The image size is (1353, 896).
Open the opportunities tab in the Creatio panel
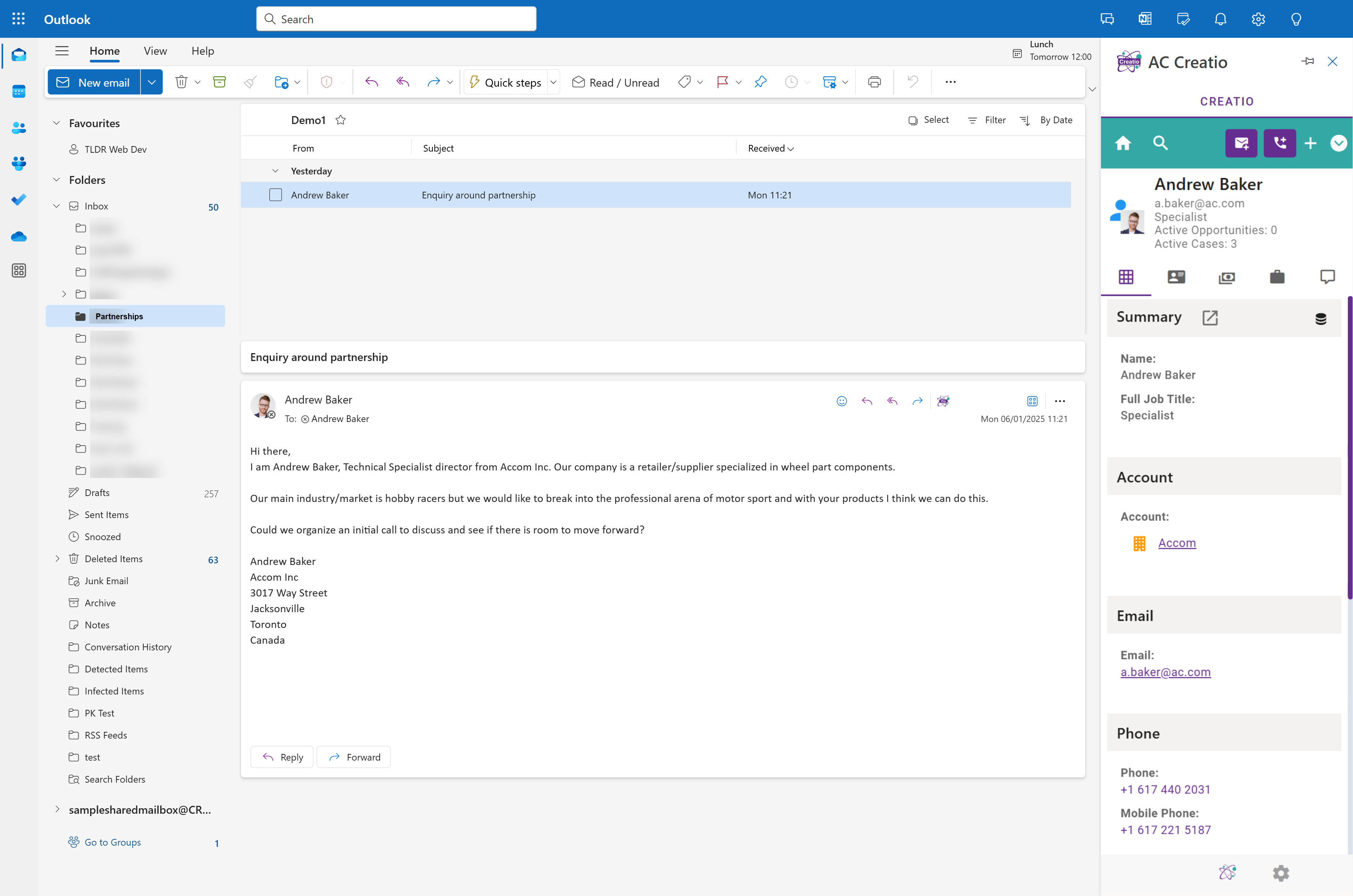point(1227,277)
